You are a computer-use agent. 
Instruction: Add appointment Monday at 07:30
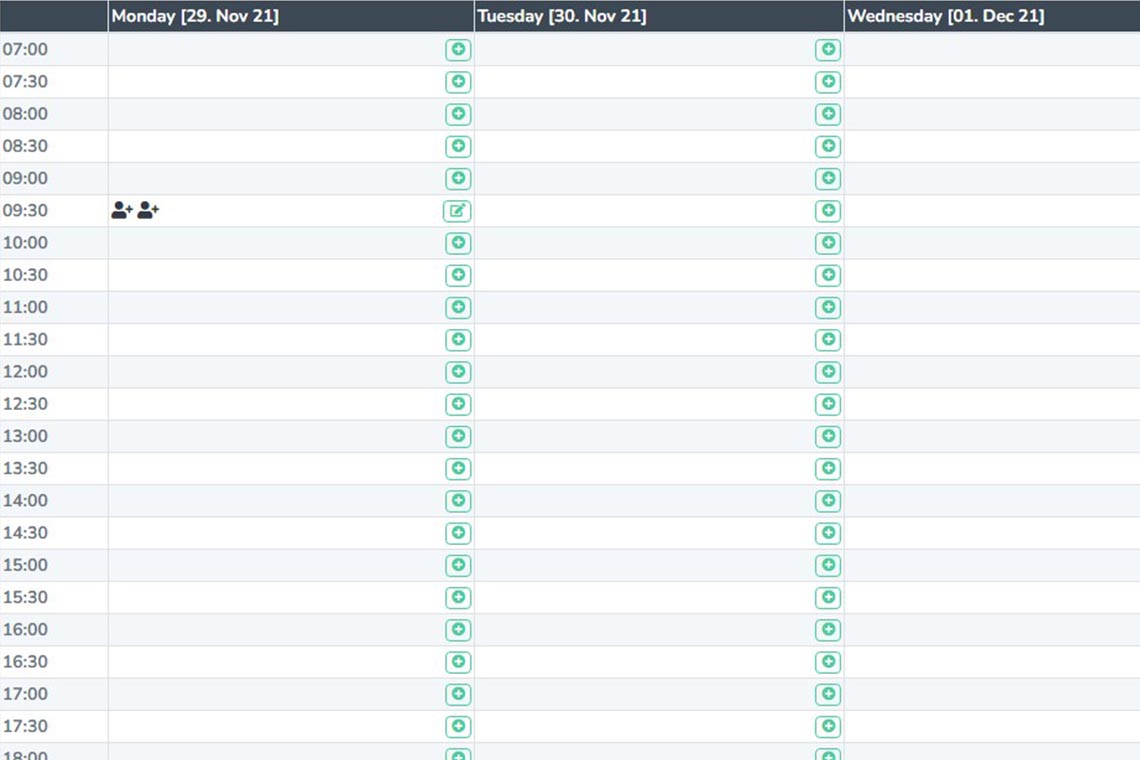click(458, 81)
